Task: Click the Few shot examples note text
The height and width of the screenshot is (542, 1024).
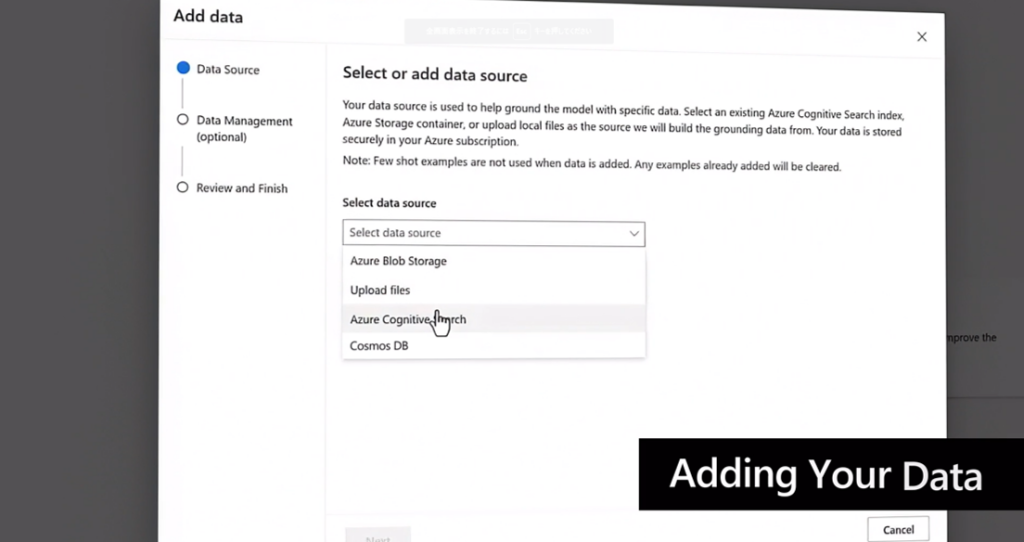Action: (x=592, y=163)
